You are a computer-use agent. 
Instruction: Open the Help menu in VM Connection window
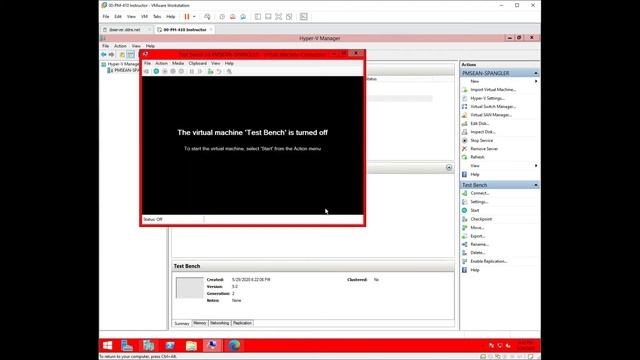point(229,64)
